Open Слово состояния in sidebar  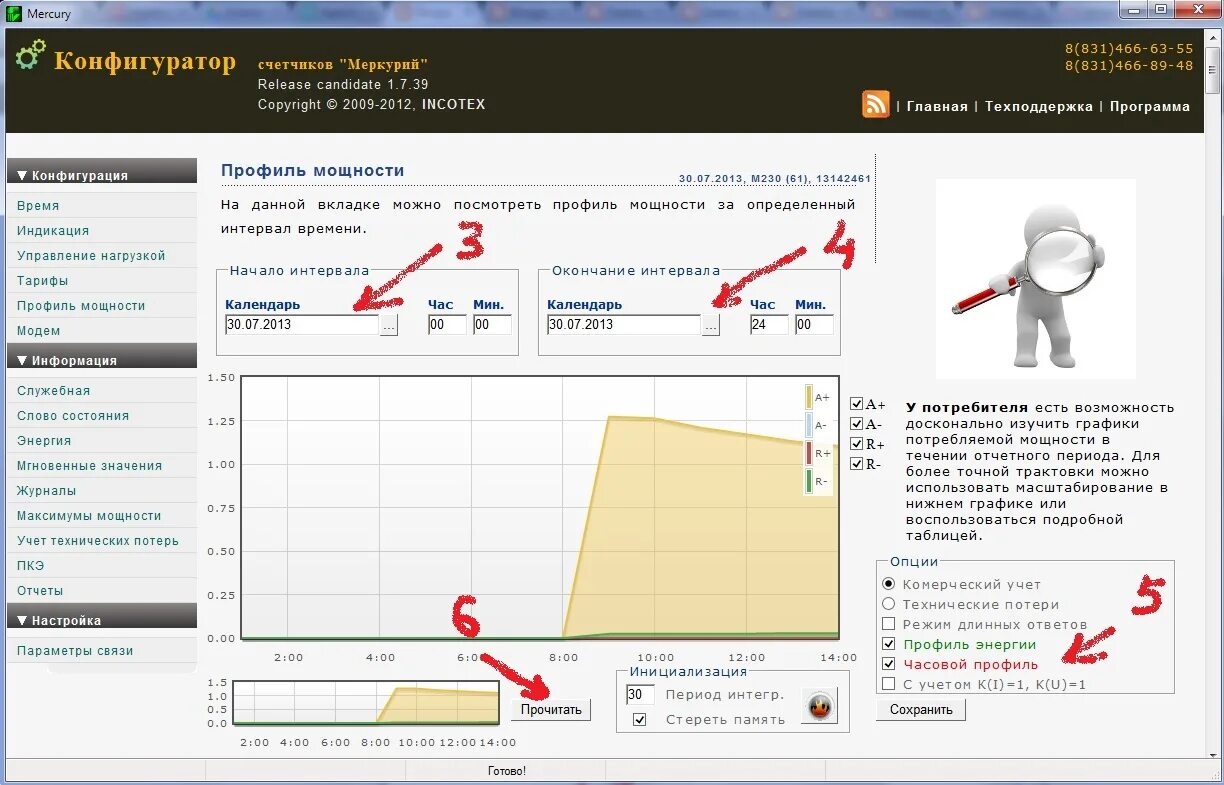pos(73,415)
